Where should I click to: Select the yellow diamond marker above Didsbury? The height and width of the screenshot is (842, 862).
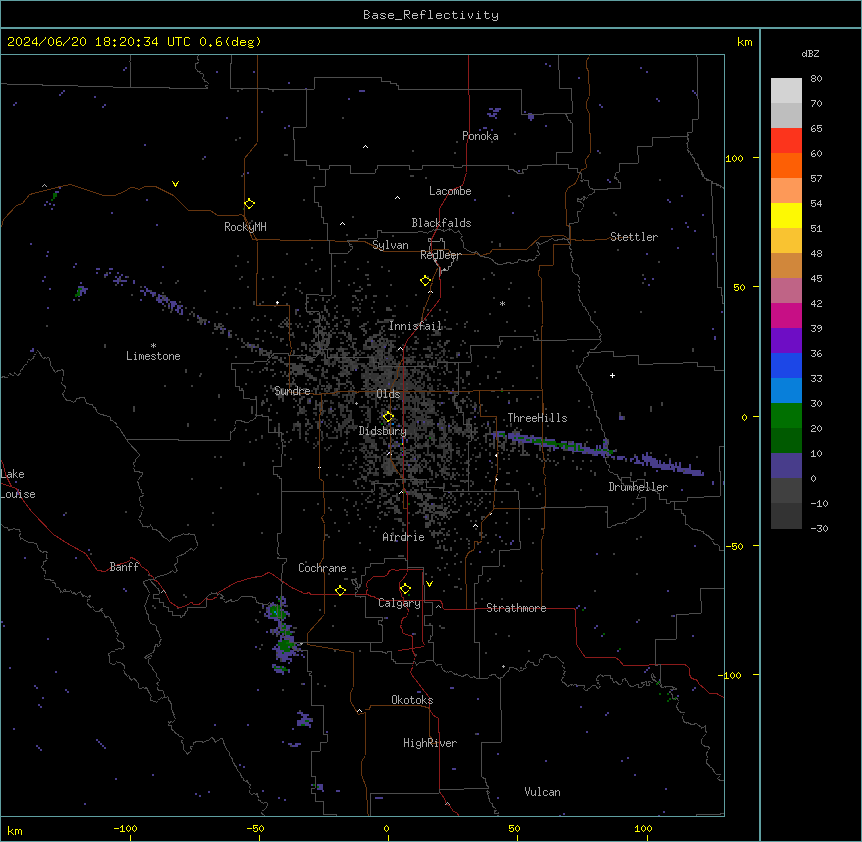pos(388,417)
